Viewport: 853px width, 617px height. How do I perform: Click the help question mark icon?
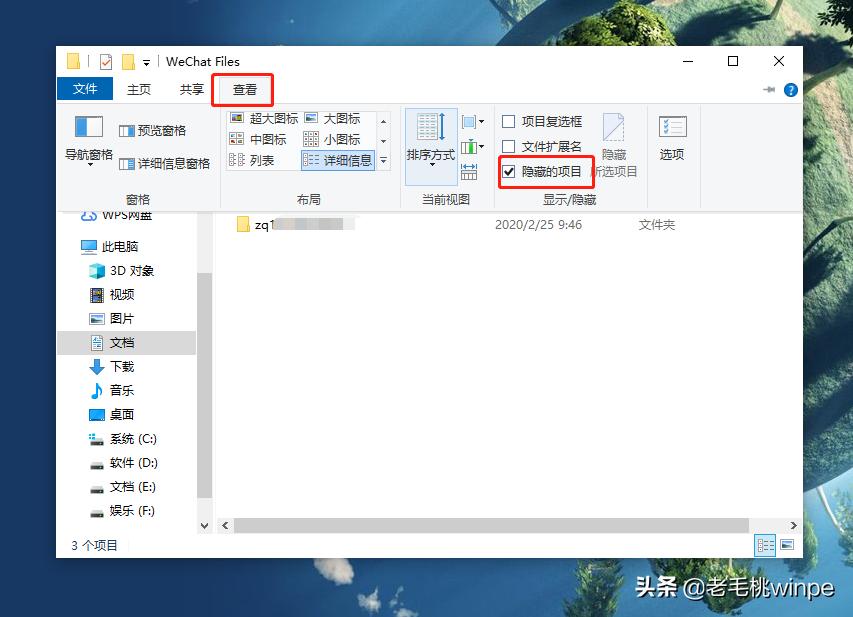pyautogui.click(x=791, y=89)
